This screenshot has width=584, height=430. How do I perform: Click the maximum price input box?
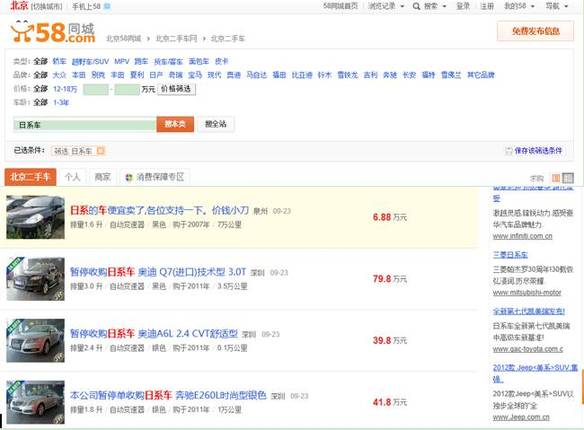tap(127, 89)
